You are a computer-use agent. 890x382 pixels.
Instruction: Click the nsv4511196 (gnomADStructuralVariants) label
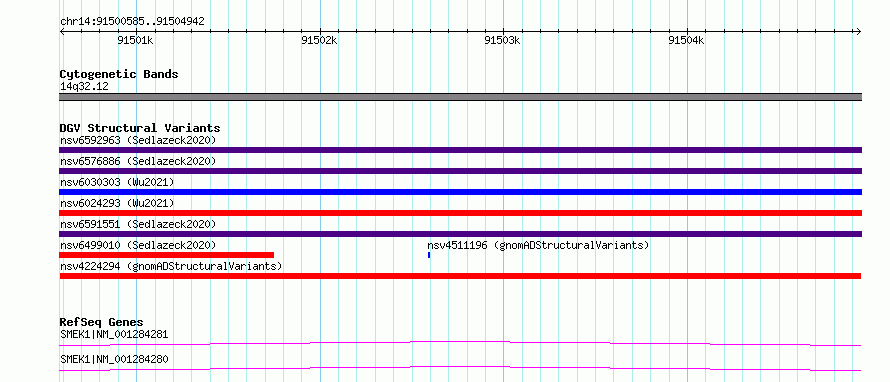[538, 245]
